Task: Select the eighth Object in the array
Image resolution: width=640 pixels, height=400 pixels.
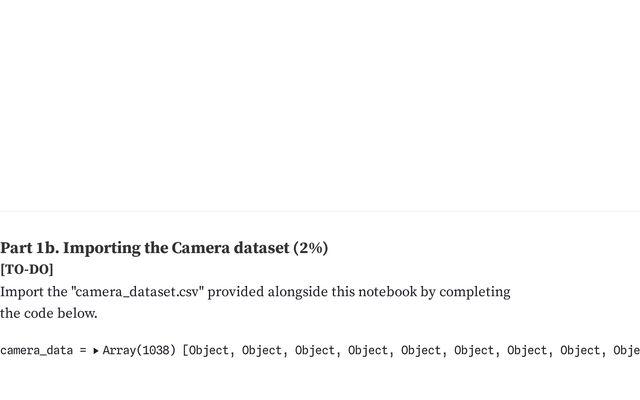Action: click(580, 351)
